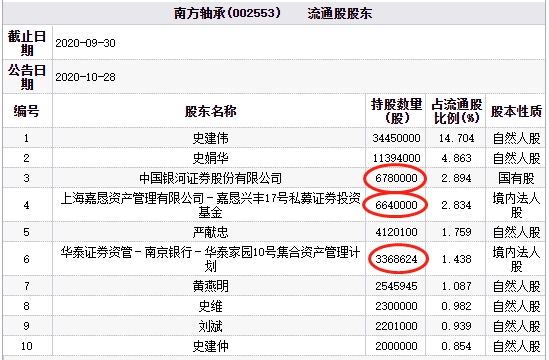The width and height of the screenshot is (549, 360).
Task: Select shareholder name 史维
Action: 210,306
